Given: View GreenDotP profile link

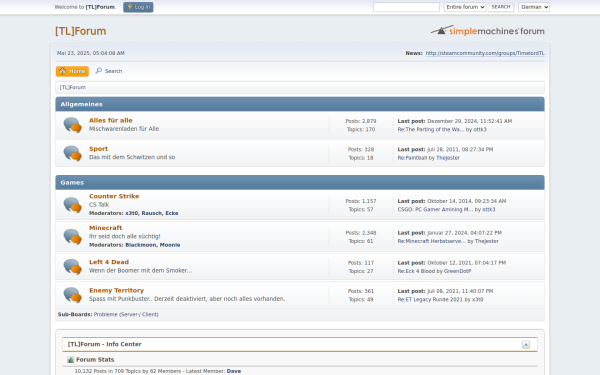Looking at the screenshot, I should (x=457, y=271).
